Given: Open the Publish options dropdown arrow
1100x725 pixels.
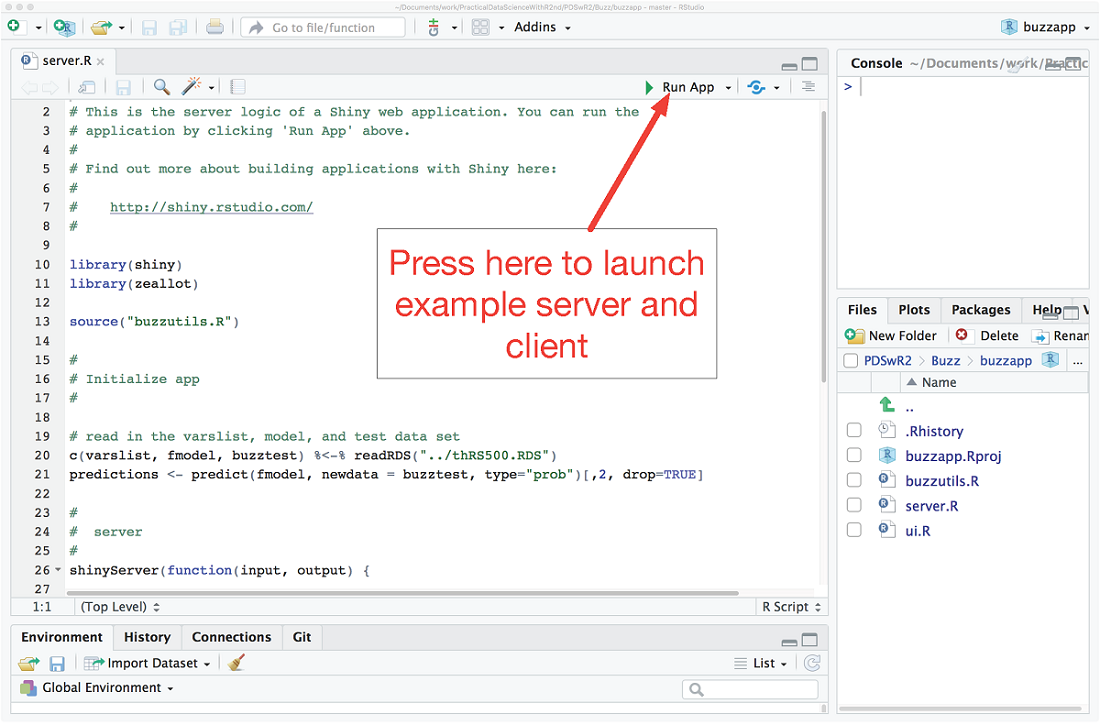Looking at the screenshot, I should click(777, 88).
